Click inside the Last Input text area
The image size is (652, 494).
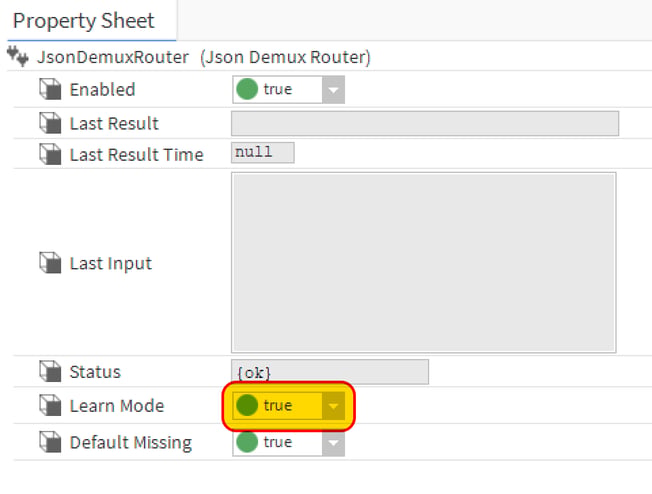tap(424, 263)
